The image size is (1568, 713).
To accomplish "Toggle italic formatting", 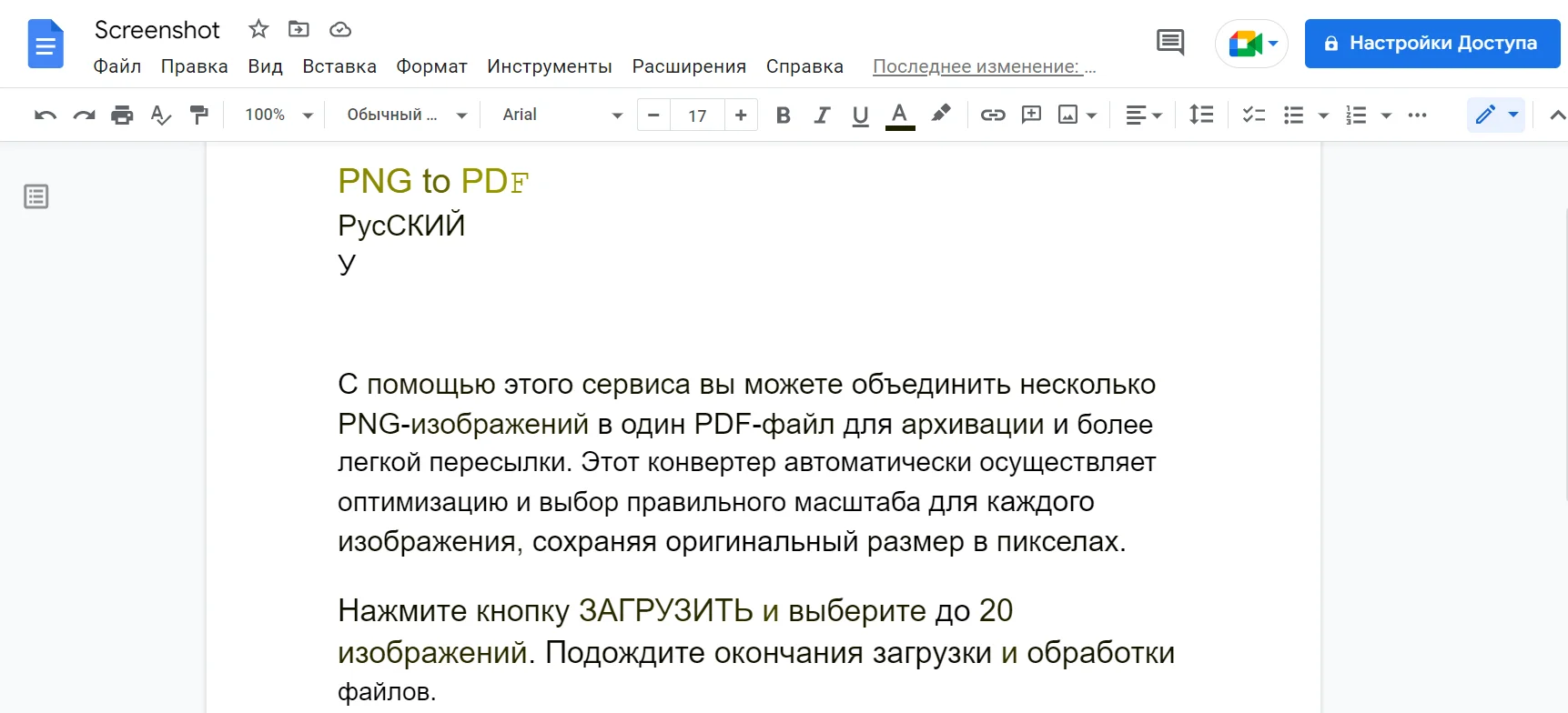I will (x=822, y=115).
